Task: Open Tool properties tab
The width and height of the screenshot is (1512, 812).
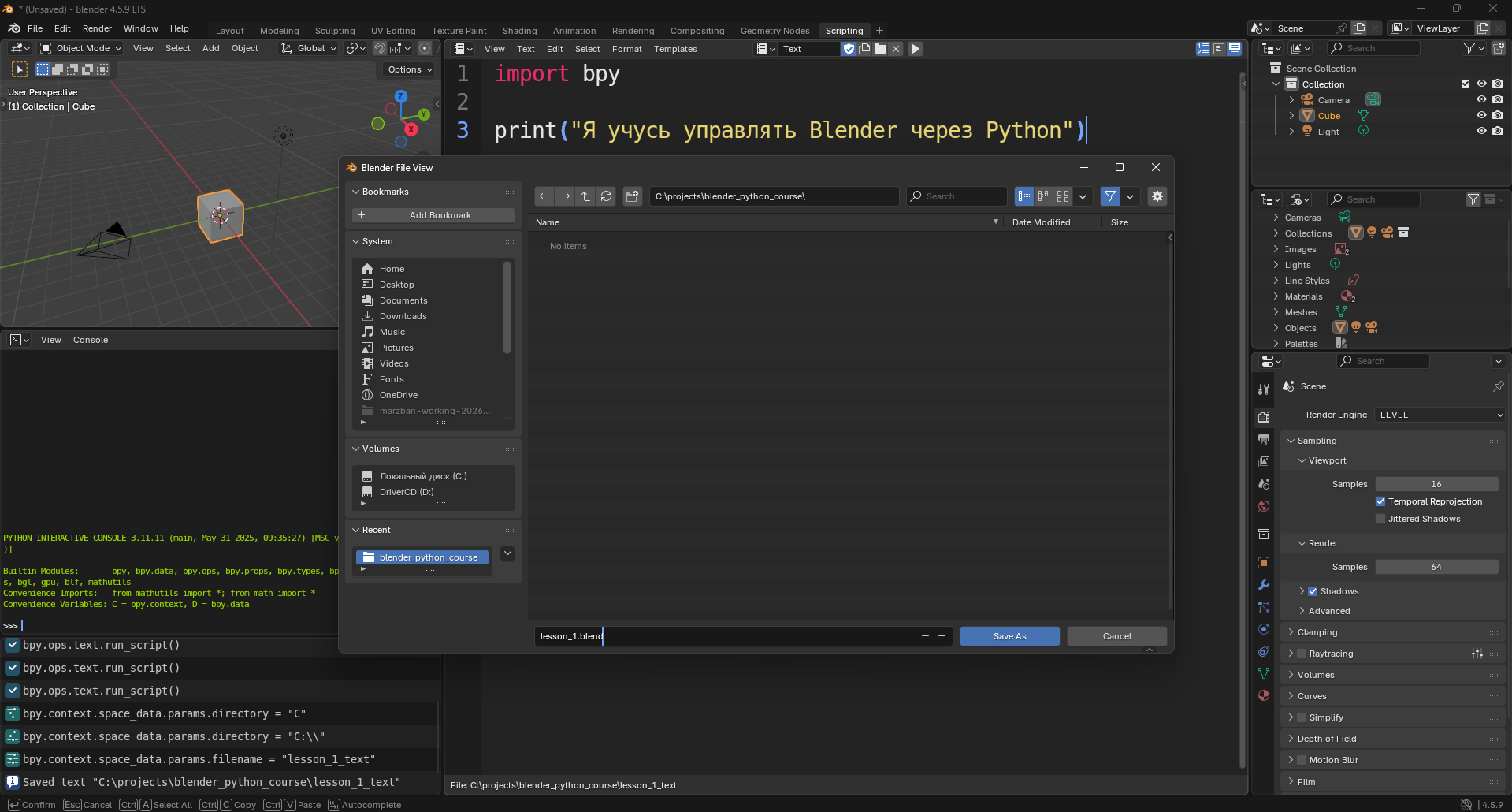Action: [1264, 389]
